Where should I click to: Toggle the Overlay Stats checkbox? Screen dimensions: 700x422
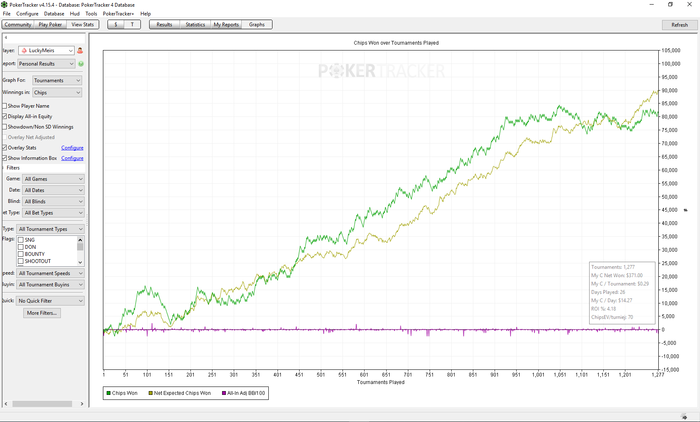tap(4, 147)
